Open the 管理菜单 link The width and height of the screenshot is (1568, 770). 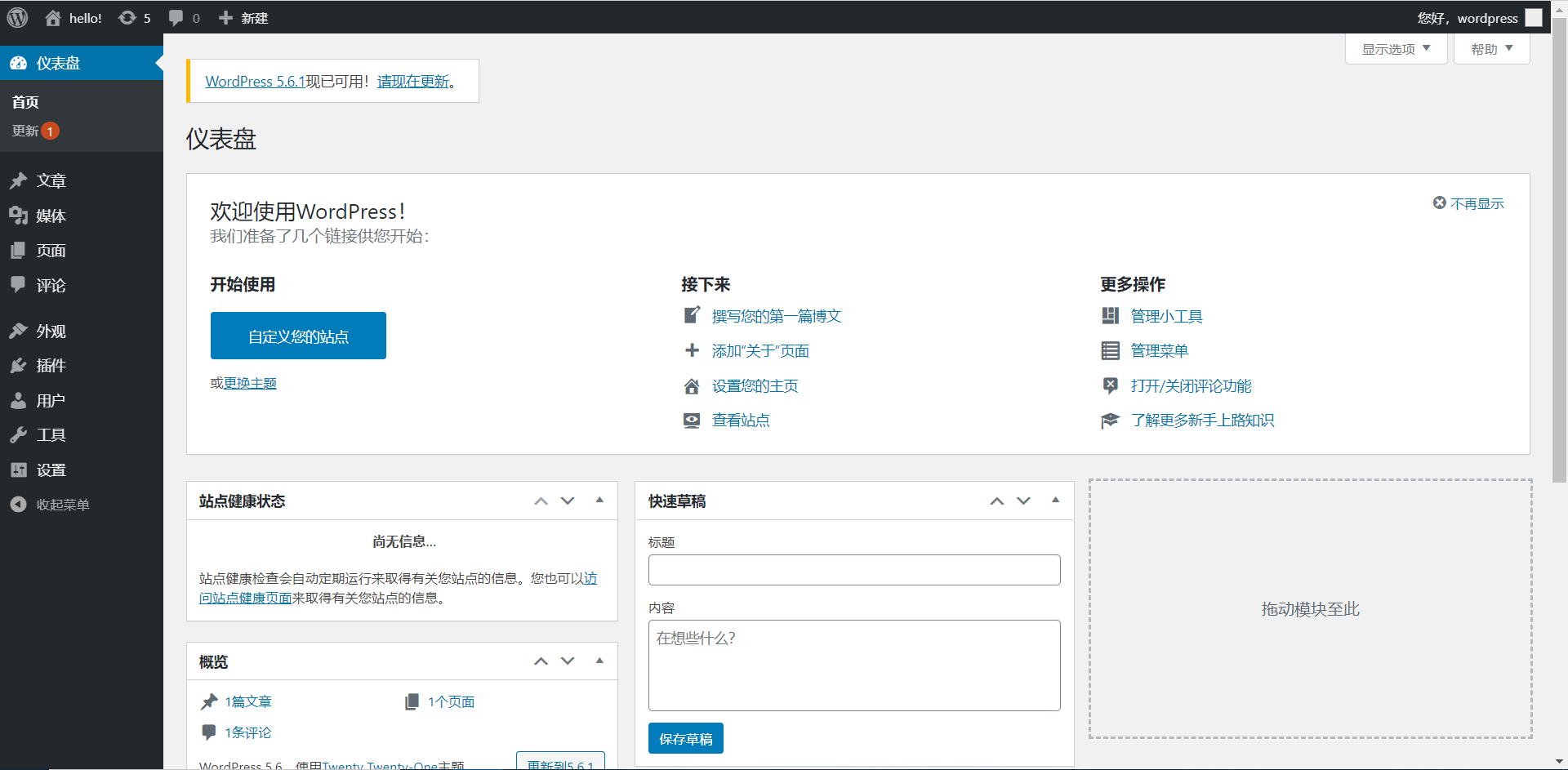click(x=1160, y=350)
